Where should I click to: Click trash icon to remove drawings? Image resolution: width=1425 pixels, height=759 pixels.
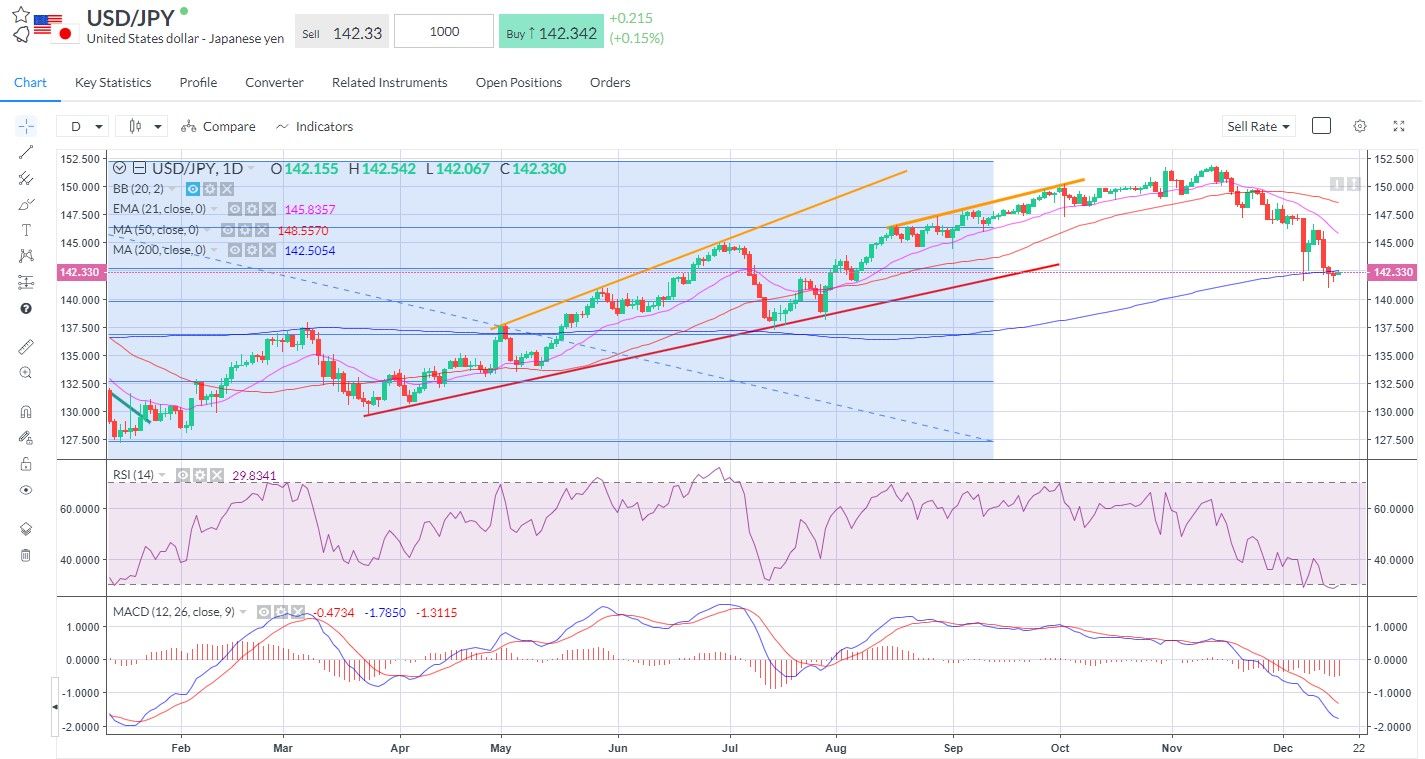click(x=26, y=555)
